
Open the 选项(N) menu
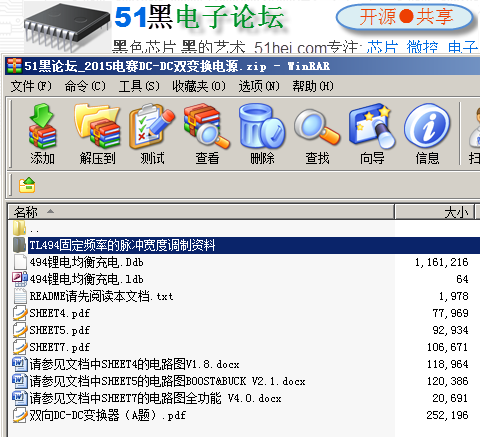pos(259,86)
